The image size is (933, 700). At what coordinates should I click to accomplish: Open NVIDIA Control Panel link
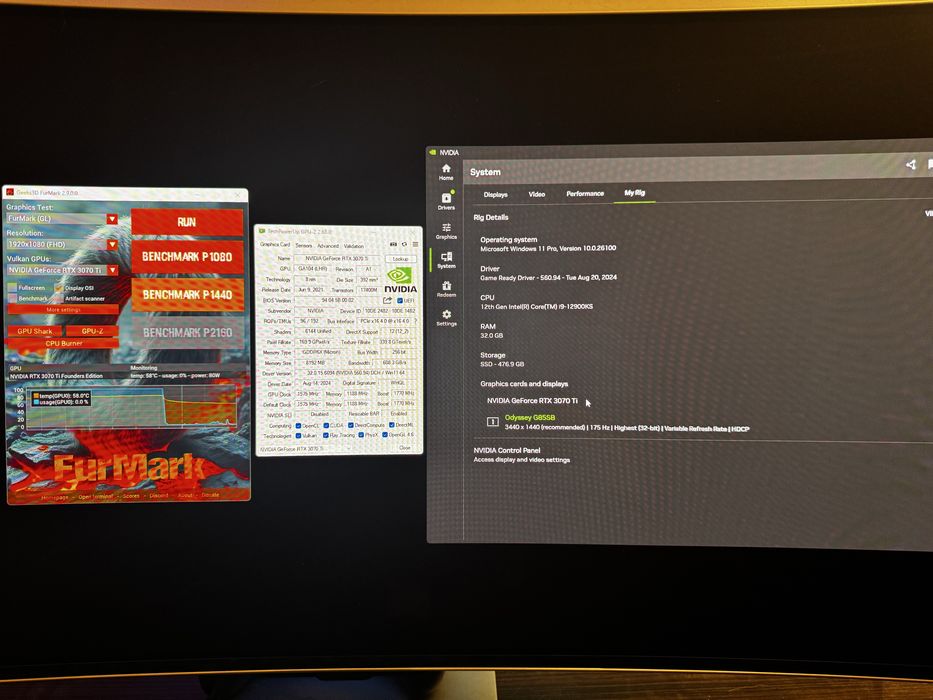[506, 451]
